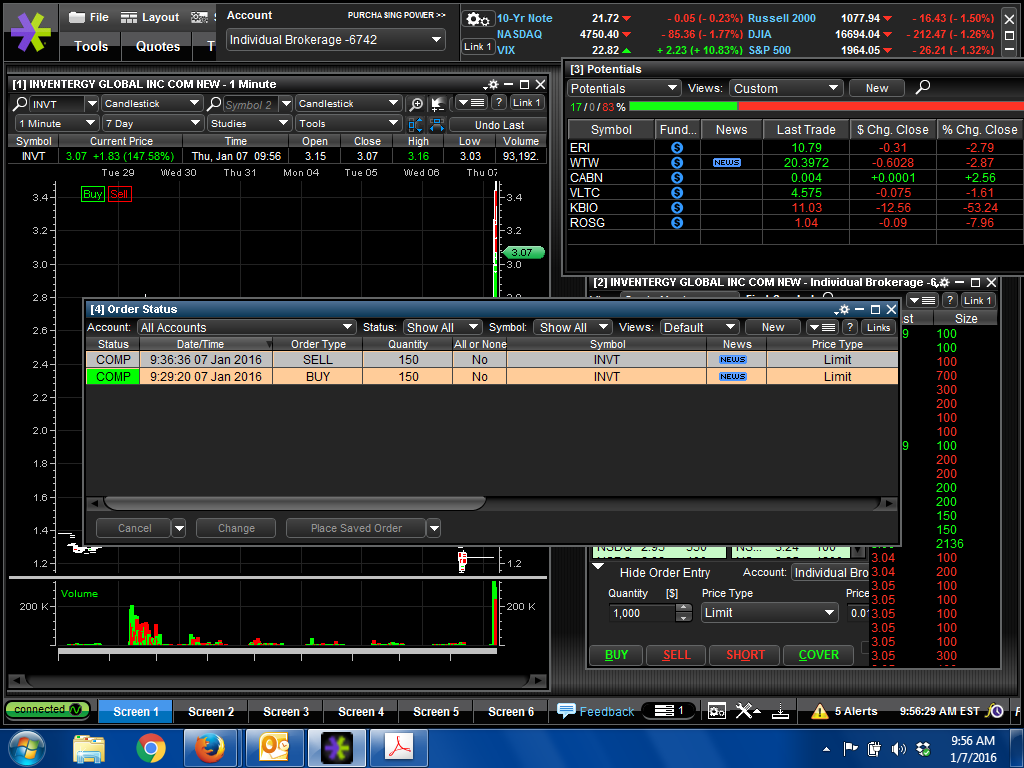
Task: Click the vertical expand chart icon
Action: point(415,124)
